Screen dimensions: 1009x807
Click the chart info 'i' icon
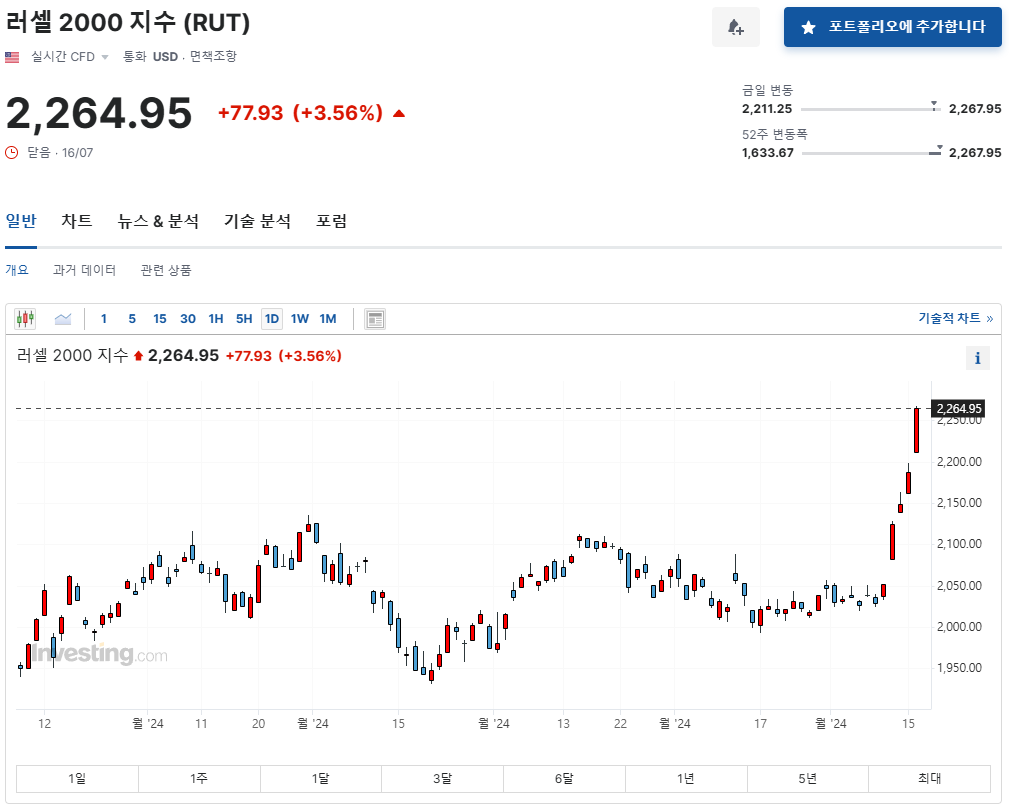977,358
